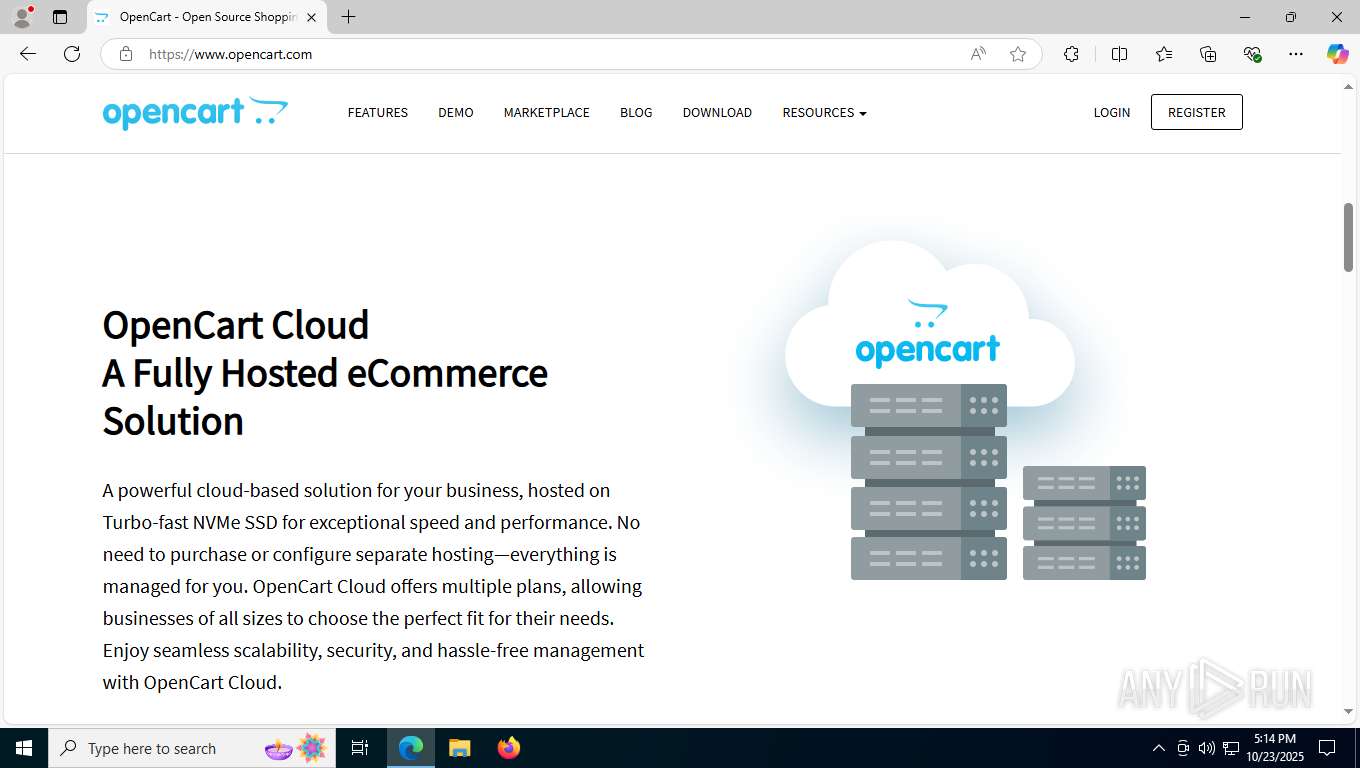Click the page vertical scrollbar thumb
Image resolution: width=1360 pixels, height=768 pixels.
(x=1348, y=237)
